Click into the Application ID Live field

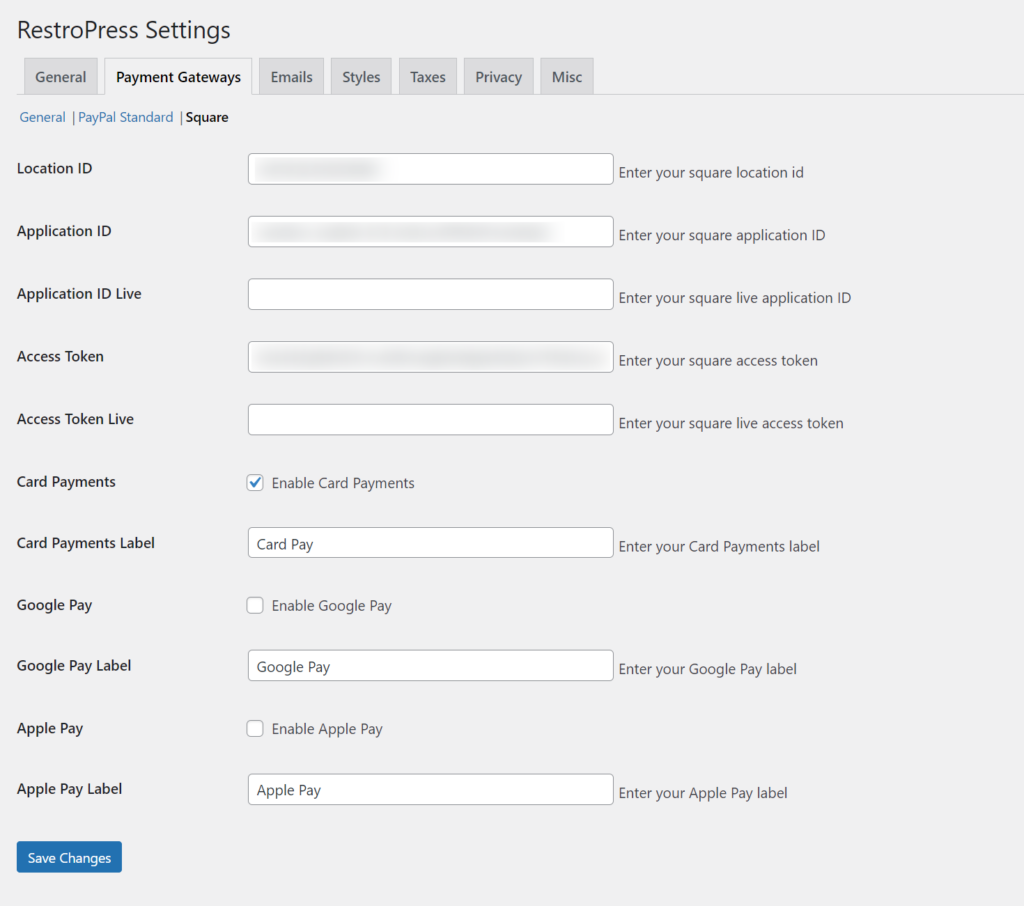430,295
